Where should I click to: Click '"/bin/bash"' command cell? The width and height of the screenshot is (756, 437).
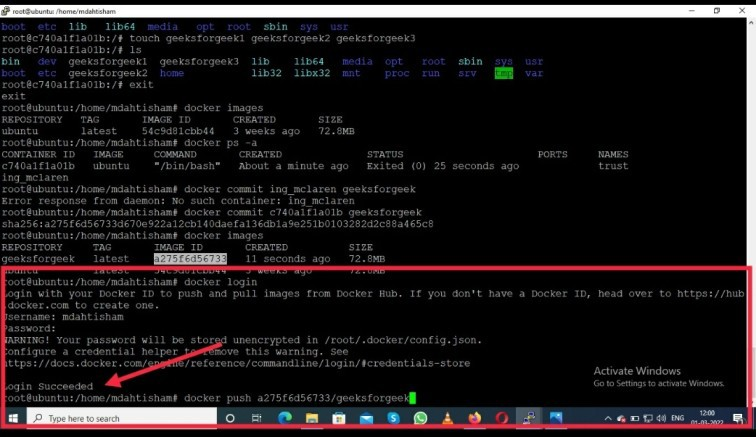click(187, 166)
